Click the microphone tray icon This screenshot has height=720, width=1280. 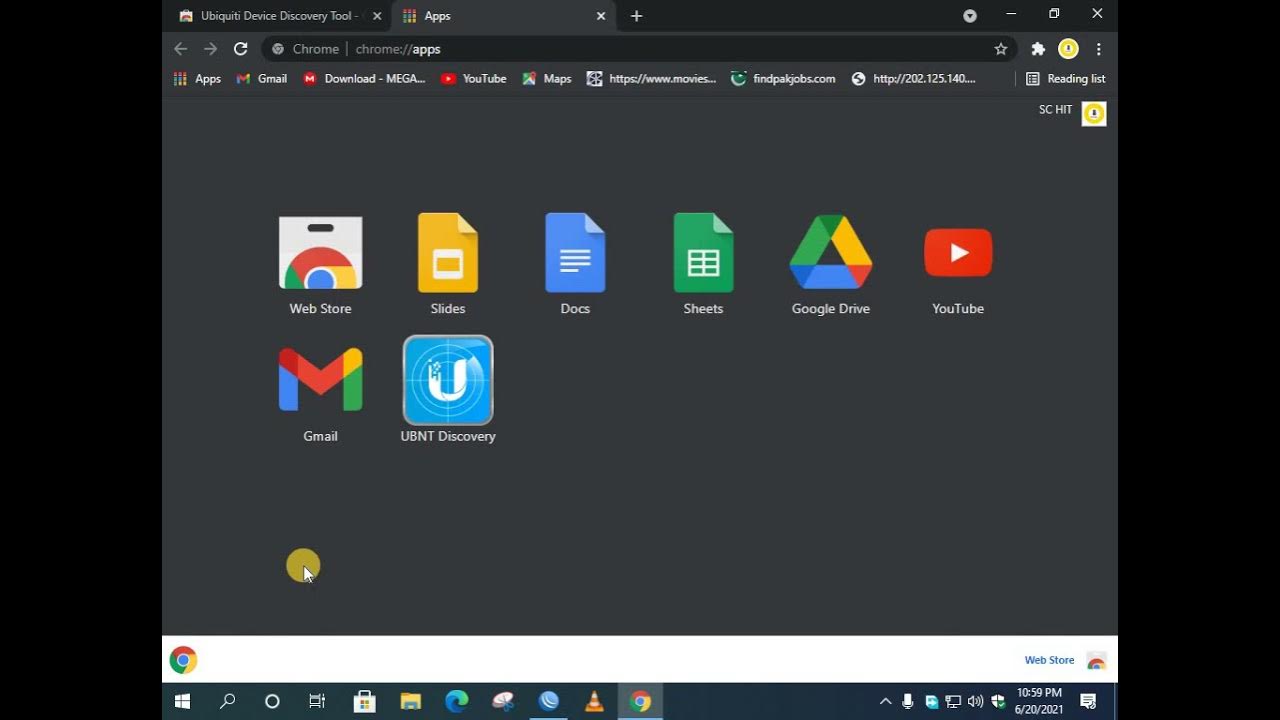click(908, 701)
